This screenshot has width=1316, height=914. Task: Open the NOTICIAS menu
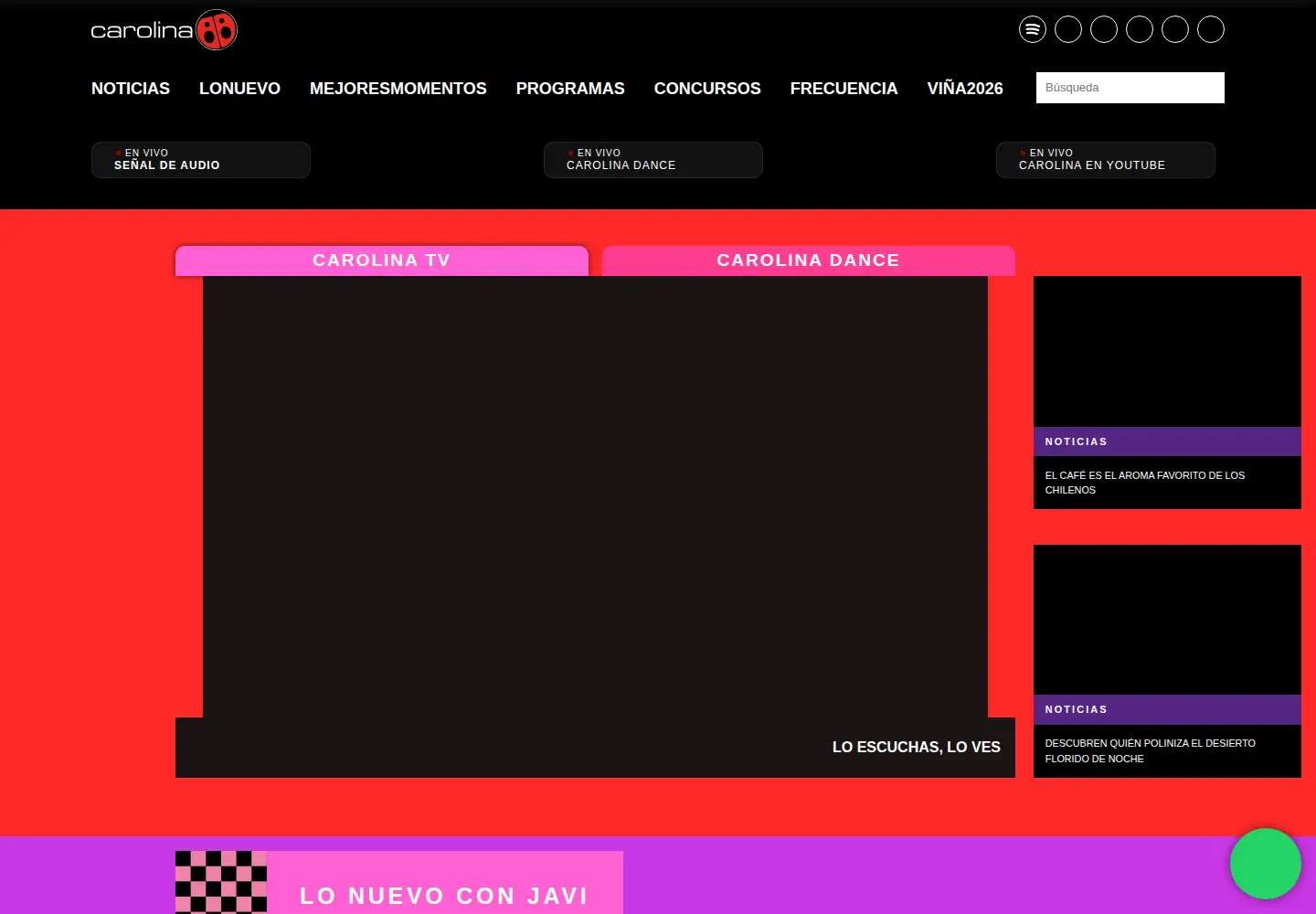tap(131, 89)
